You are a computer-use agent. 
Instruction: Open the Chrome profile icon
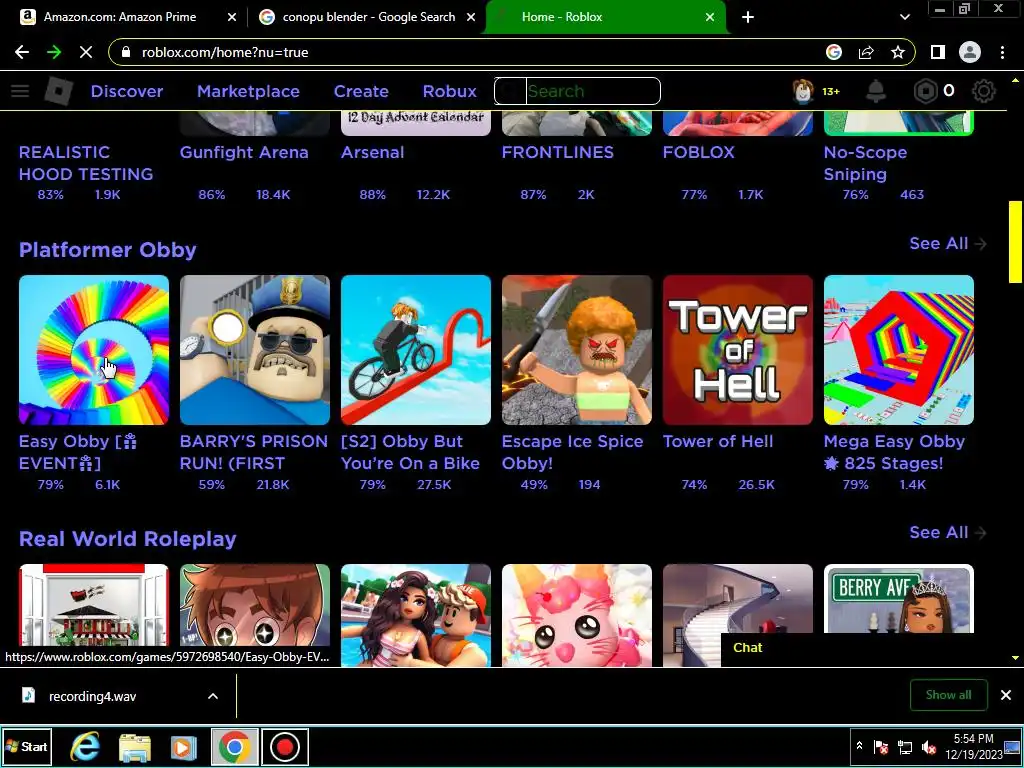[x=970, y=52]
